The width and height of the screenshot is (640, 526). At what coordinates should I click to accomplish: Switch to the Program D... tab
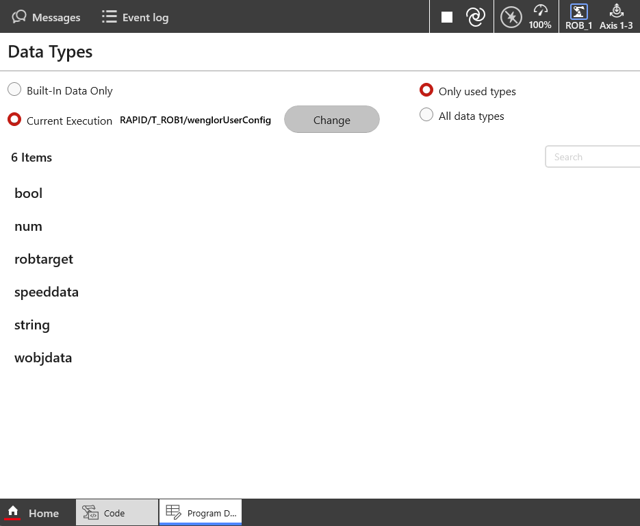pos(200,513)
